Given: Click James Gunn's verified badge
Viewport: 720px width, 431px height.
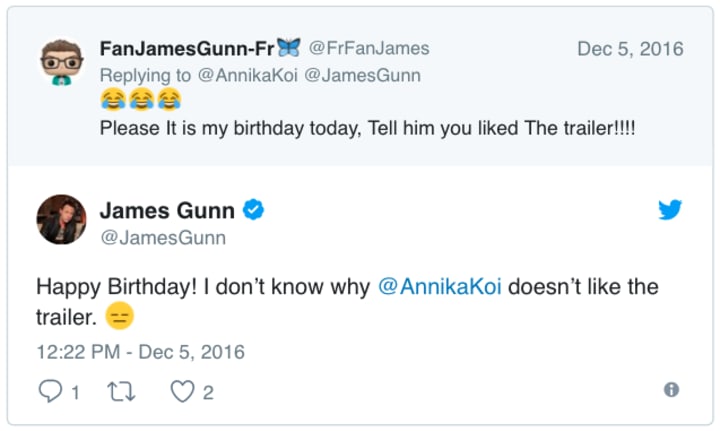Looking at the screenshot, I should pyautogui.click(x=254, y=210).
